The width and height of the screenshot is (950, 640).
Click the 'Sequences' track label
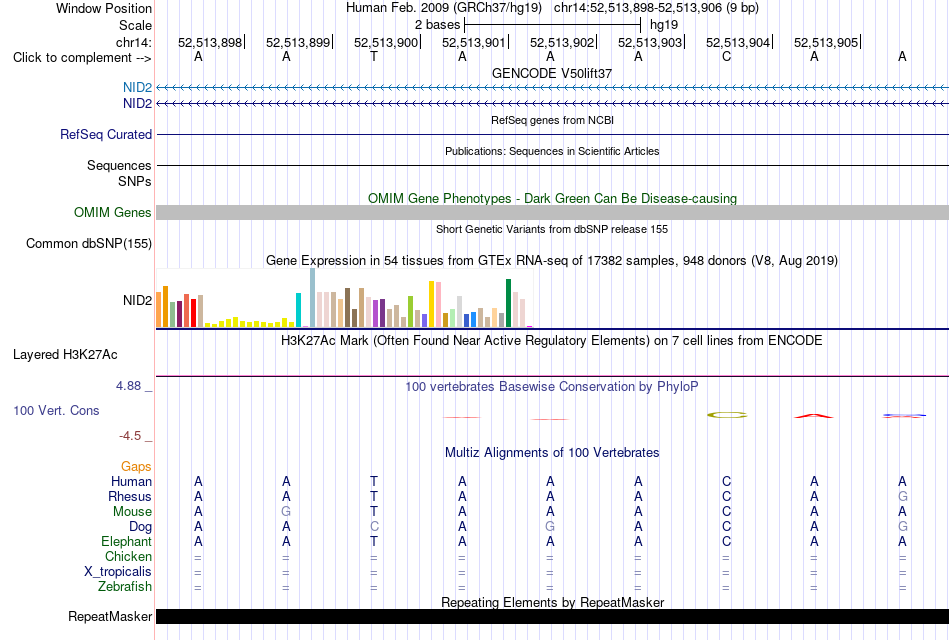tap(119, 165)
